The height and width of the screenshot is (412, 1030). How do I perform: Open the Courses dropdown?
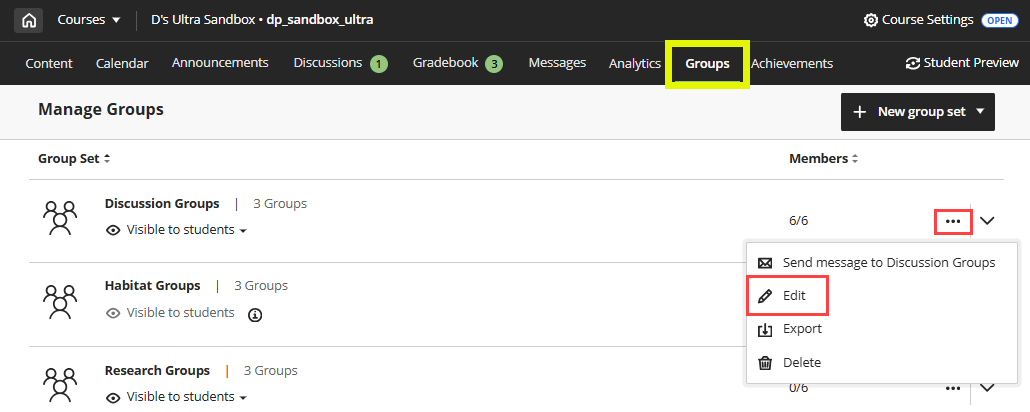(x=89, y=20)
